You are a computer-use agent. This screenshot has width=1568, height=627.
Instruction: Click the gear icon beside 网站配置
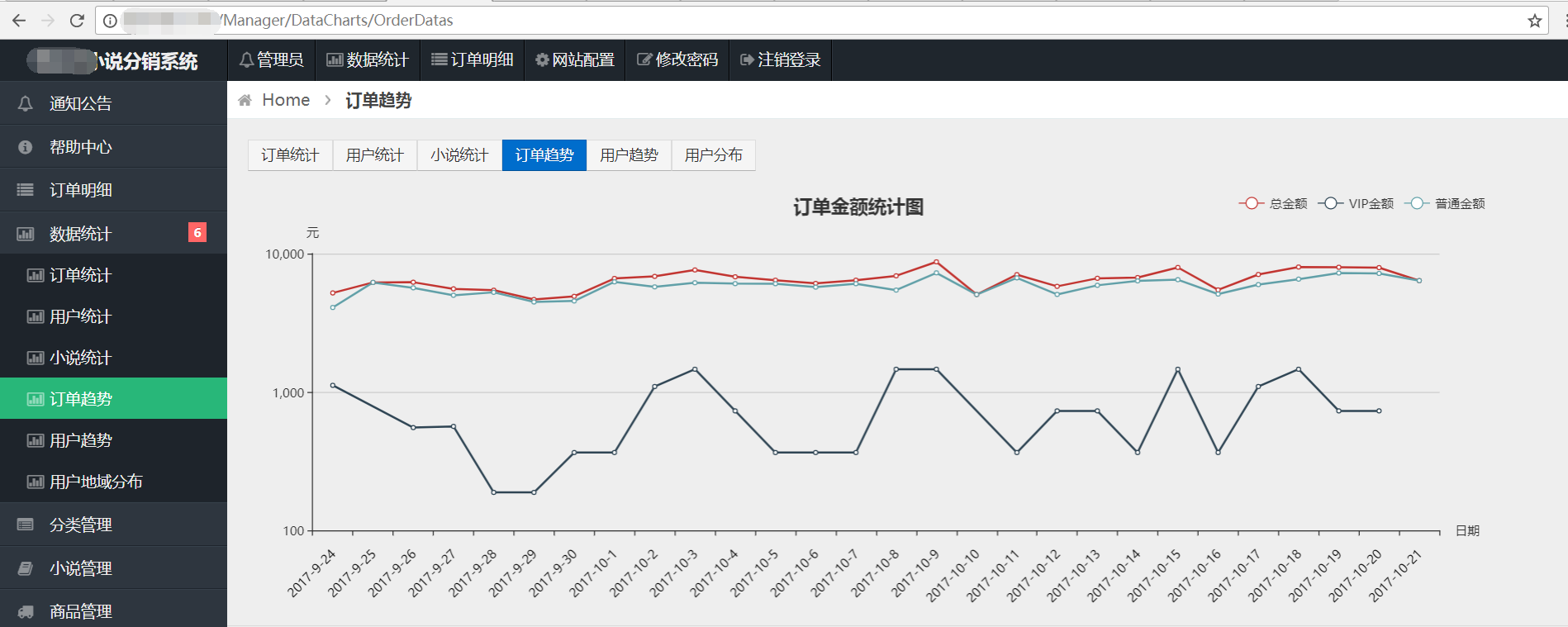coord(542,59)
